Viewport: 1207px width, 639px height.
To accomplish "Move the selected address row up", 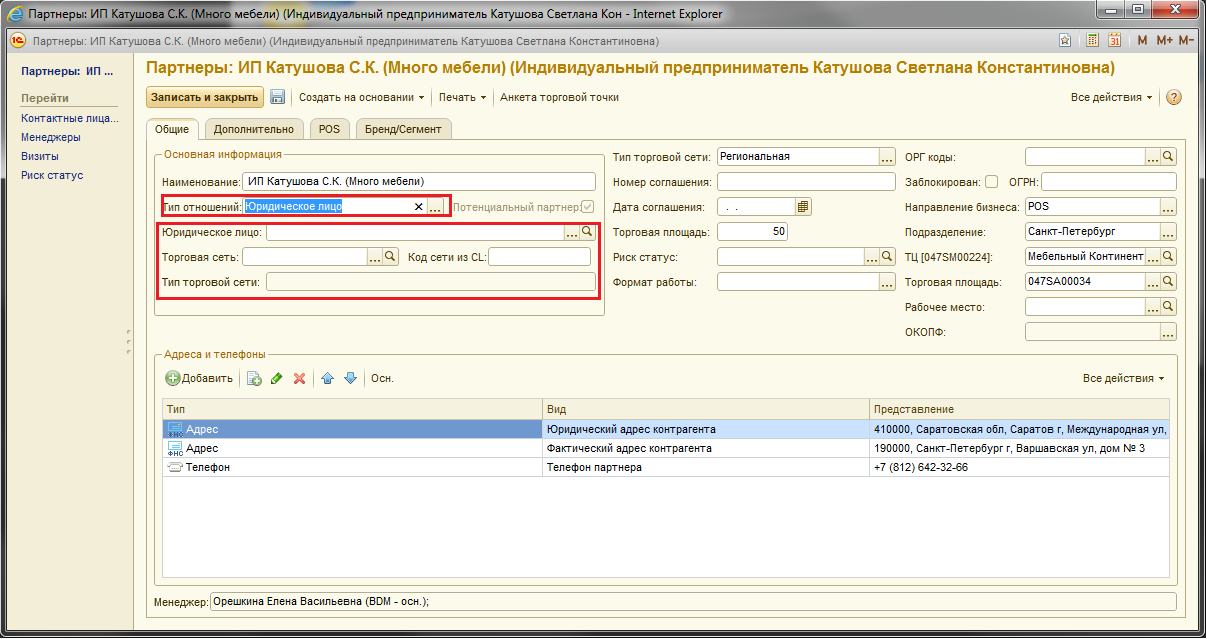I will coord(327,379).
